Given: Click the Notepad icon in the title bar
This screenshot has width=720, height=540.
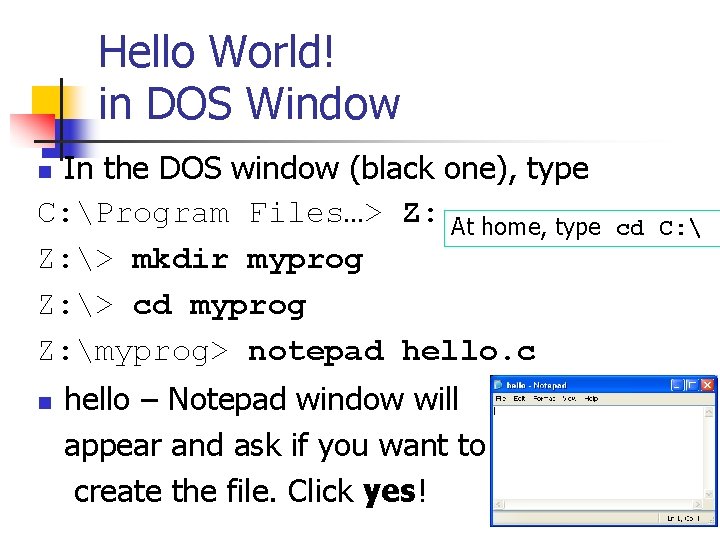Looking at the screenshot, I should [498, 384].
